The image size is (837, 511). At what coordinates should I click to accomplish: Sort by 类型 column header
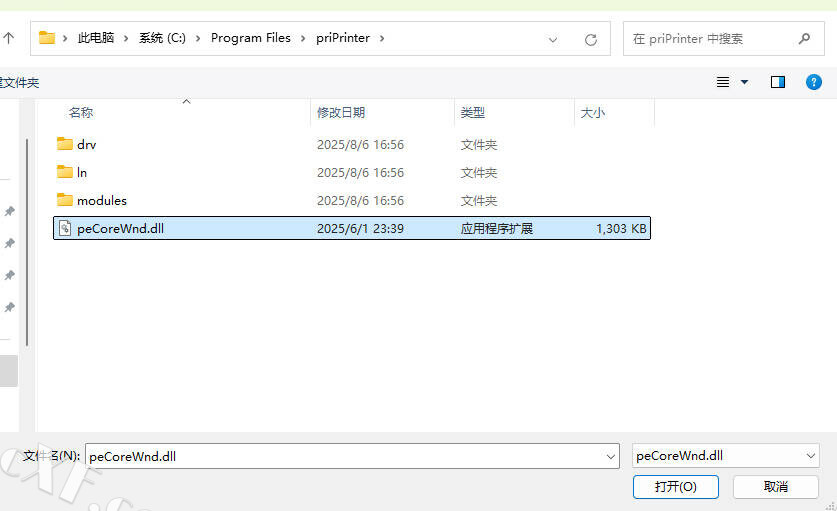coord(473,113)
